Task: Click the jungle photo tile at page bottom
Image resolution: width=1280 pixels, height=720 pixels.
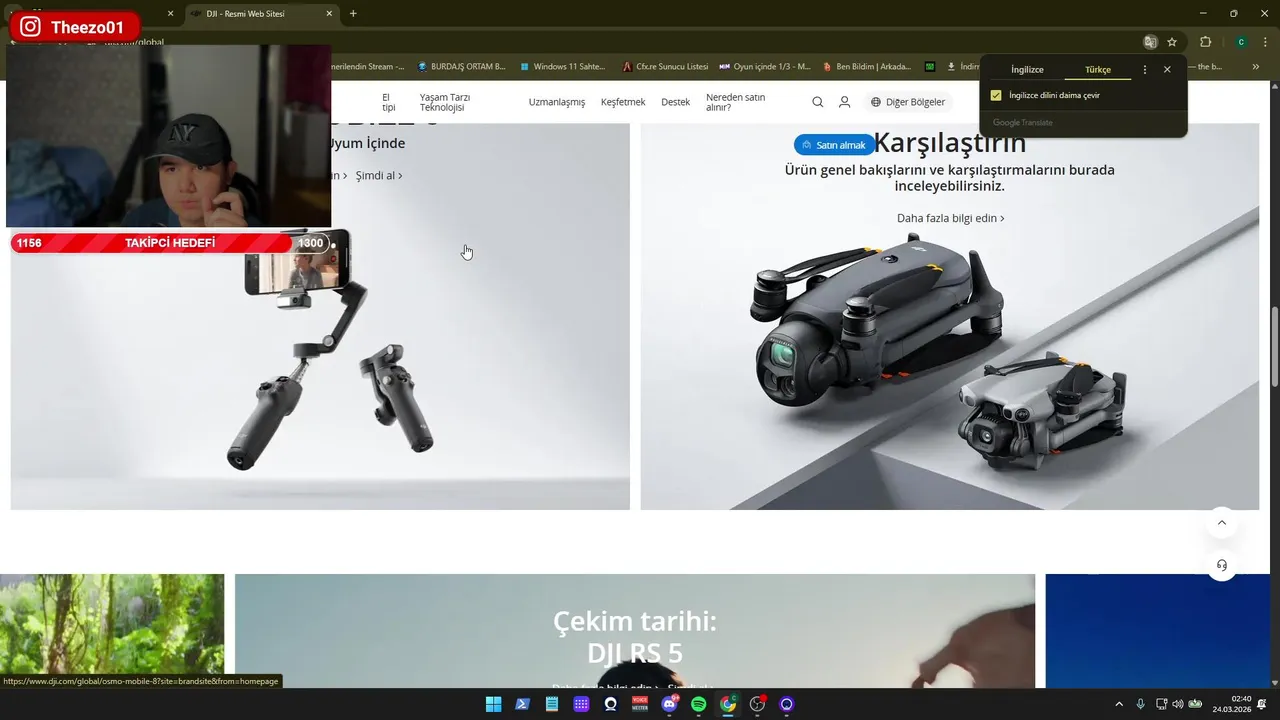Action: click(x=112, y=630)
